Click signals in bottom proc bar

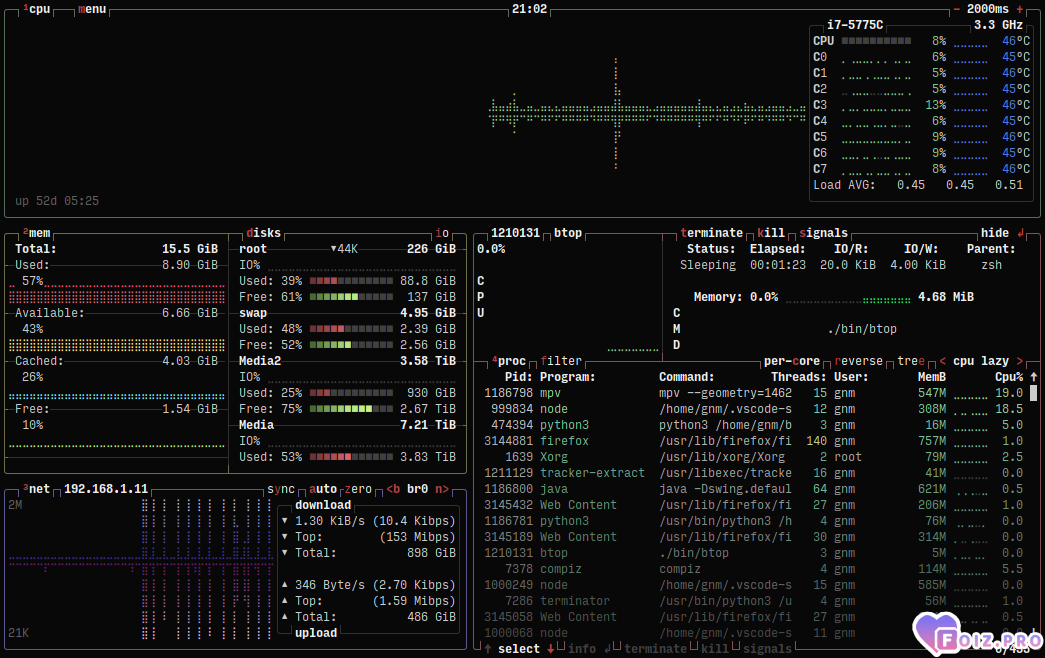767,649
